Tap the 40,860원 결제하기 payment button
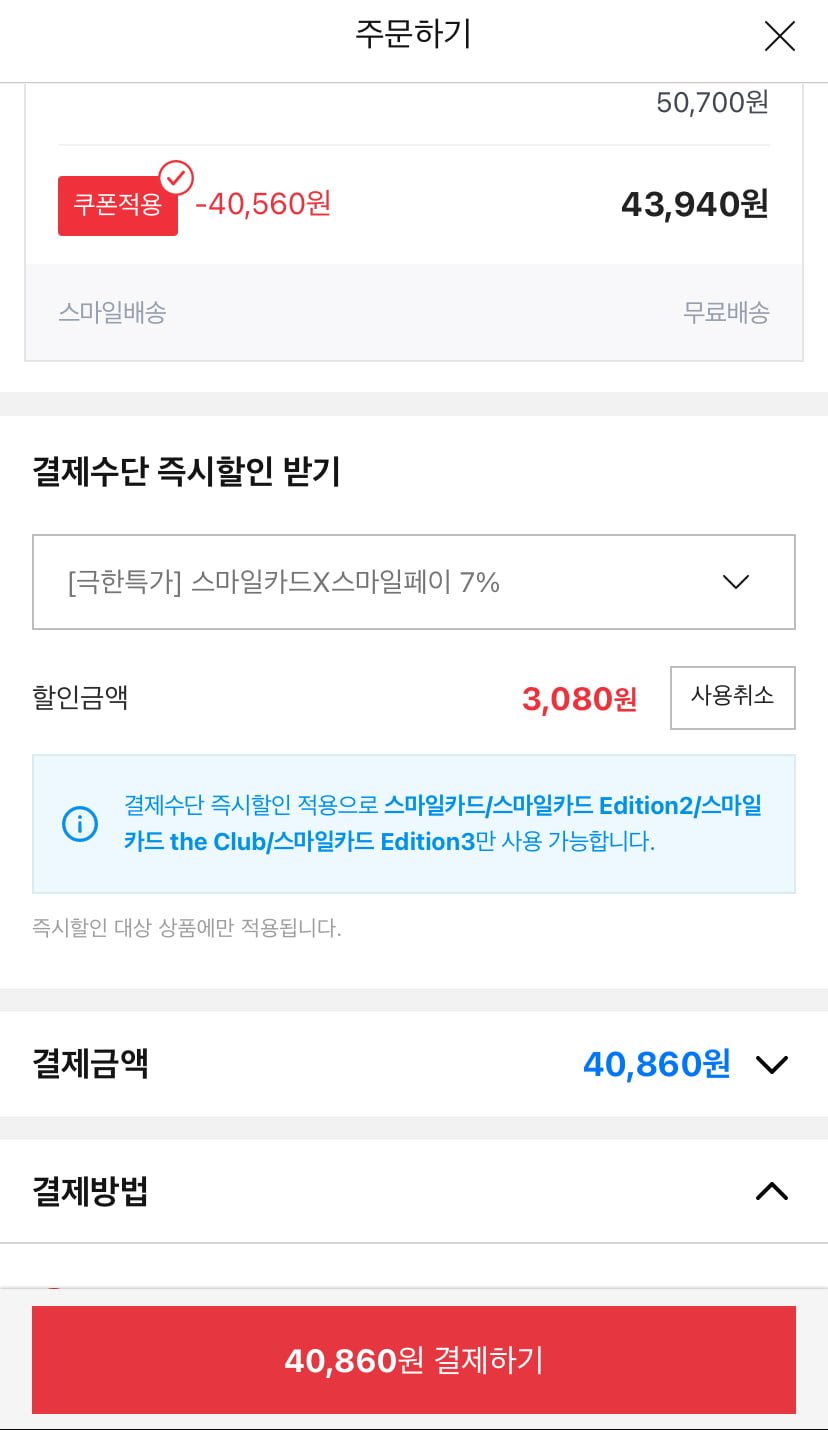 tap(414, 1359)
